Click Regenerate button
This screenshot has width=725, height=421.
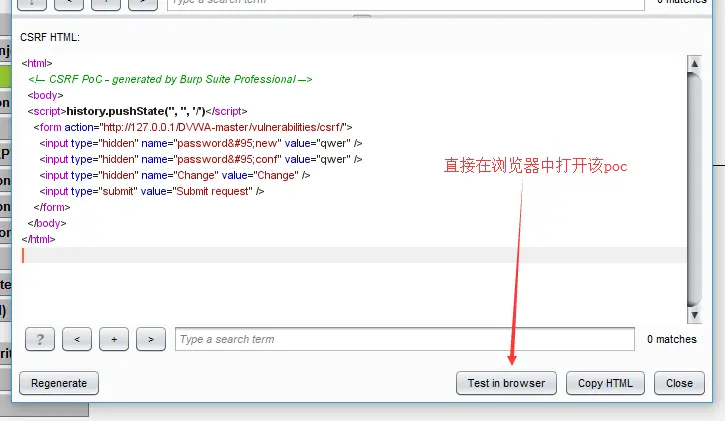(x=59, y=383)
